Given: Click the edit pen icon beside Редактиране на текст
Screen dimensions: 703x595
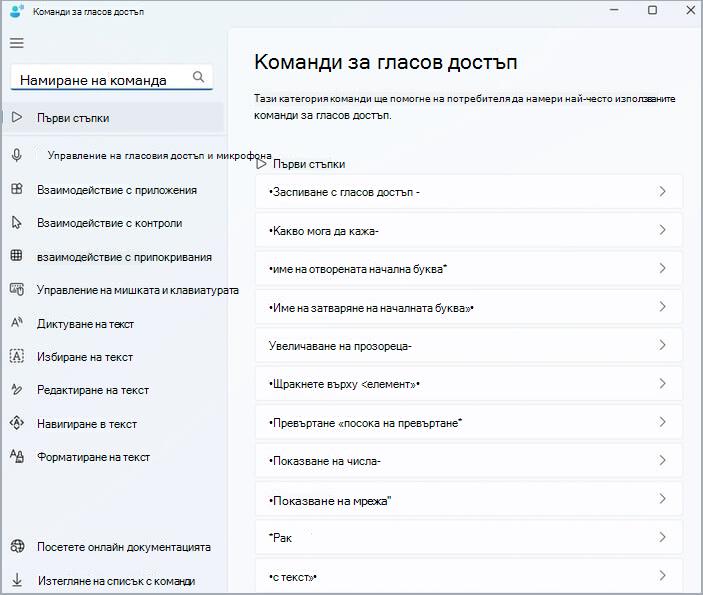Looking at the screenshot, I should pyautogui.click(x=17, y=389).
